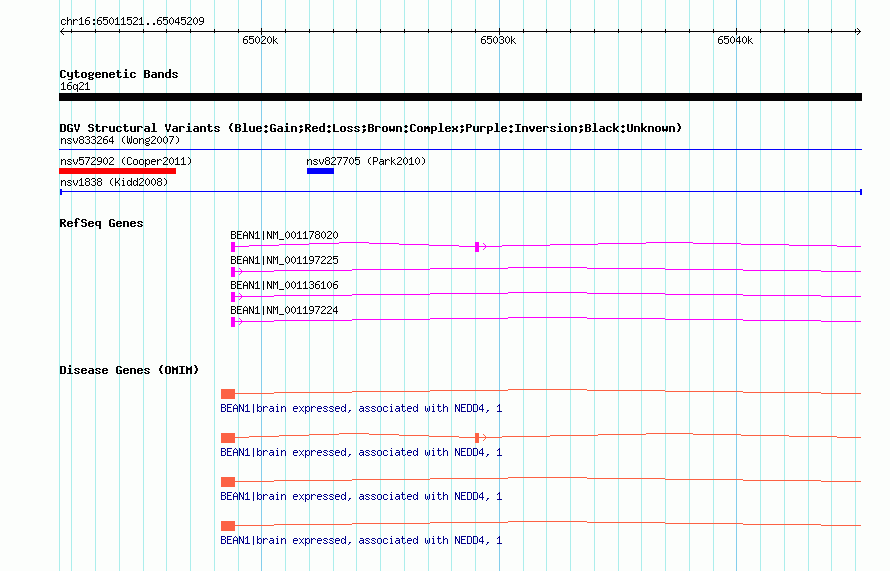Click the black 16q21 cytogenetic band bar
The image size is (890, 571).
click(460, 97)
